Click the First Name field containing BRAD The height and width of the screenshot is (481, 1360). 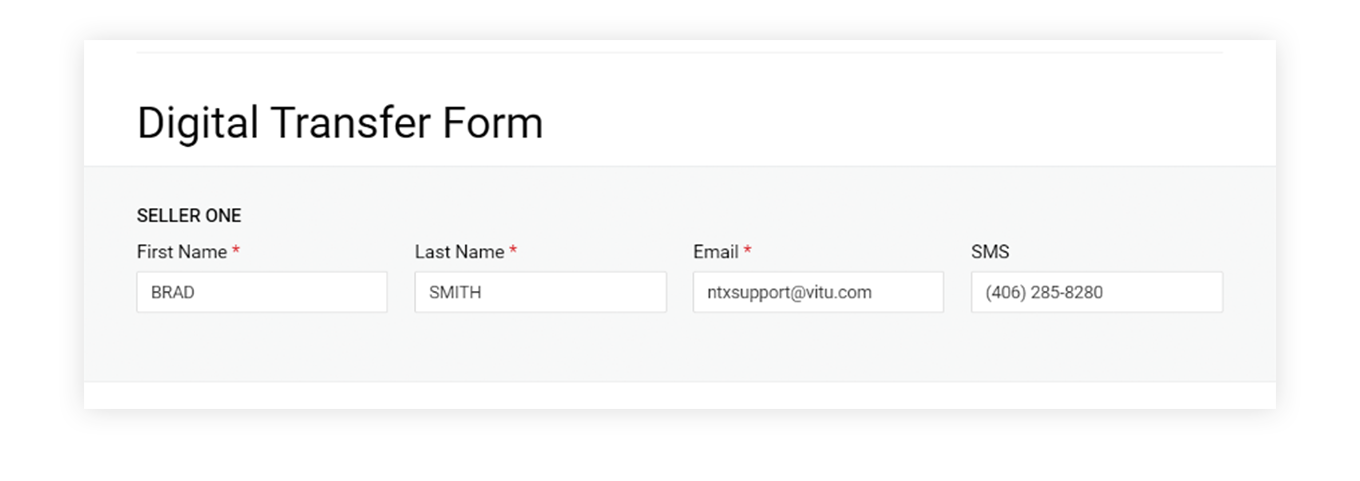pos(261,292)
